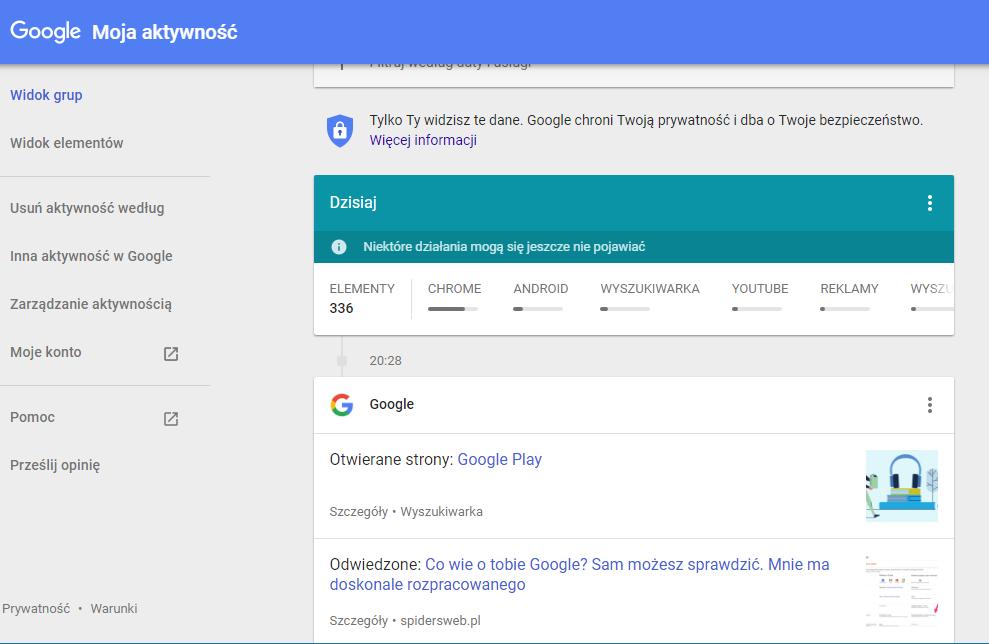Open Inna aktywność w Google
This screenshot has height=644, width=989.
coord(91,256)
